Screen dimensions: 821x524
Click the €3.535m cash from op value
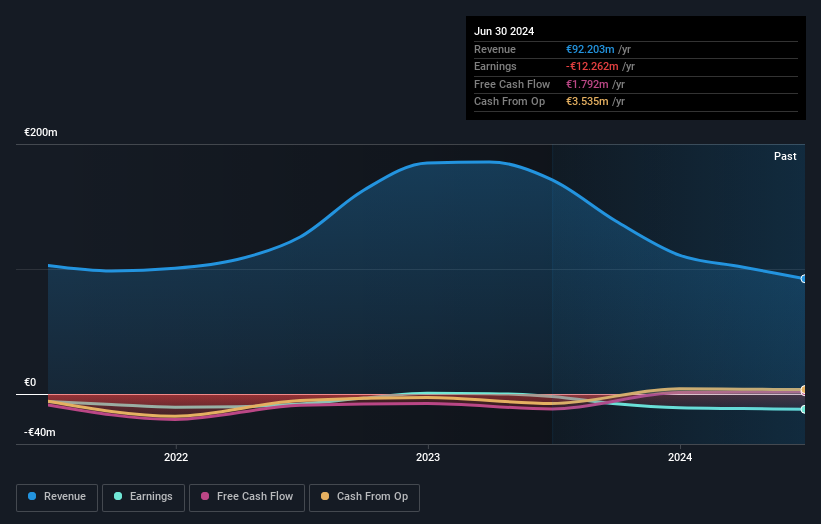click(x=587, y=102)
